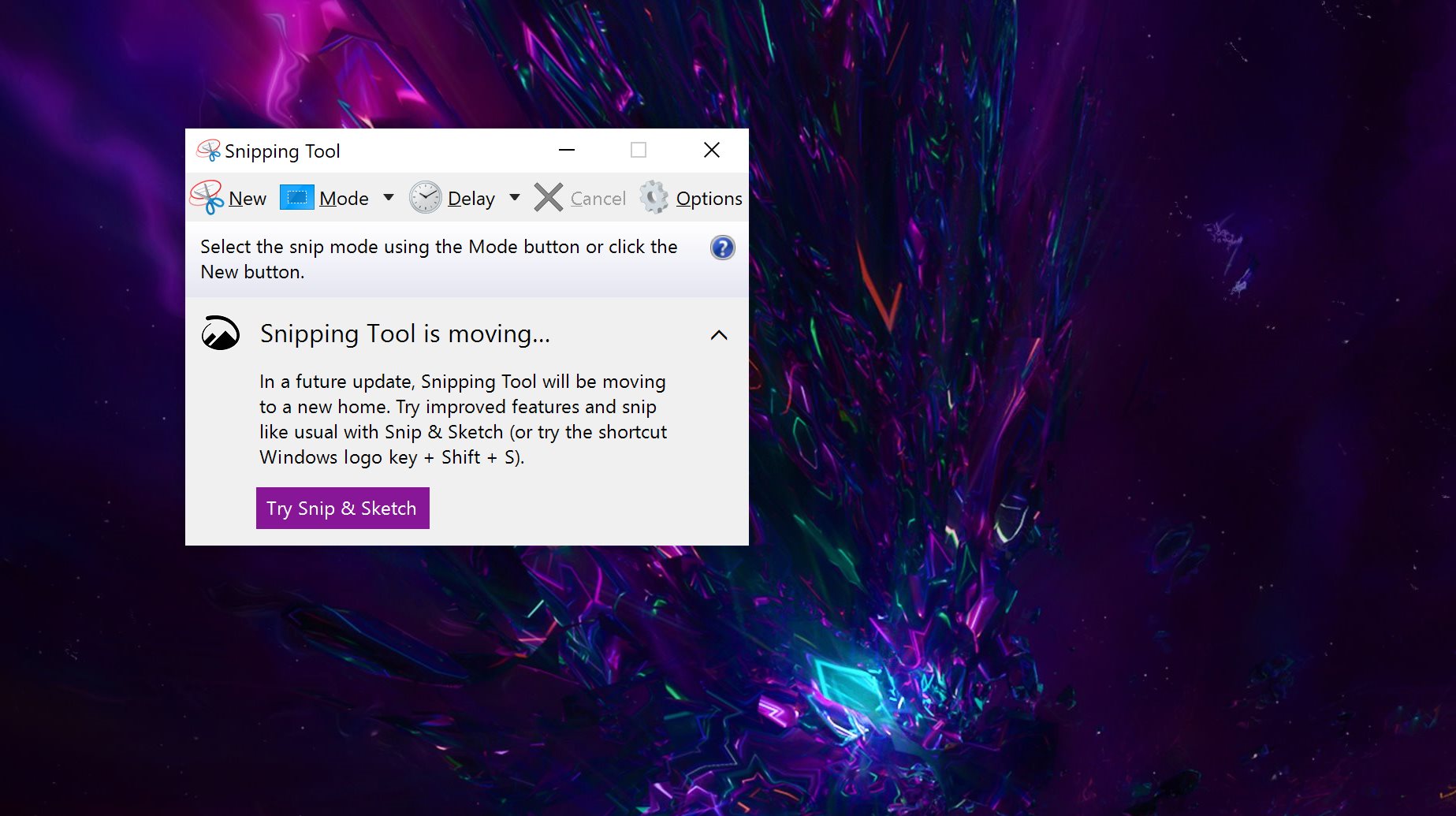Click the 'In a future update' paragraph text
The image size is (1456, 816).
464,419
